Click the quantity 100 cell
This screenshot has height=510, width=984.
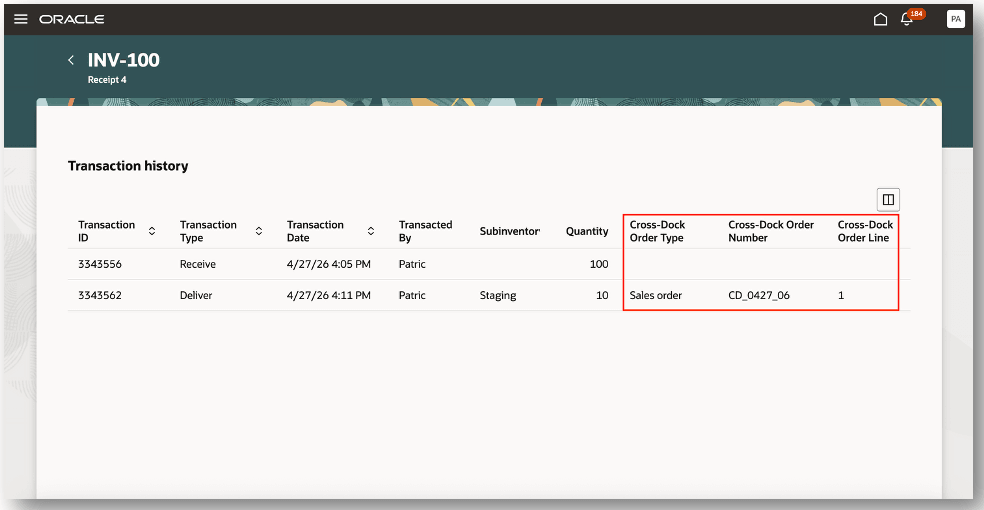pos(599,264)
